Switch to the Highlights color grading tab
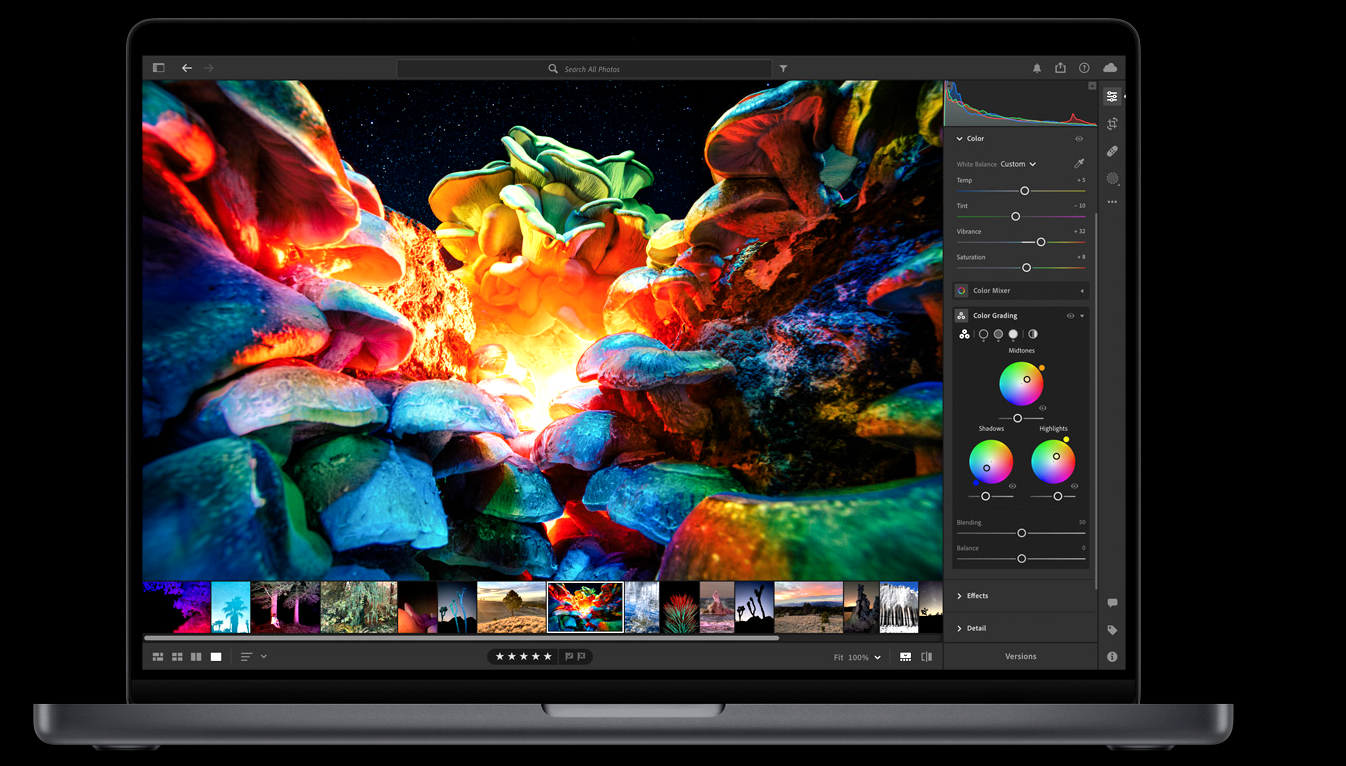Viewport: 1346px width, 766px height. point(1013,334)
